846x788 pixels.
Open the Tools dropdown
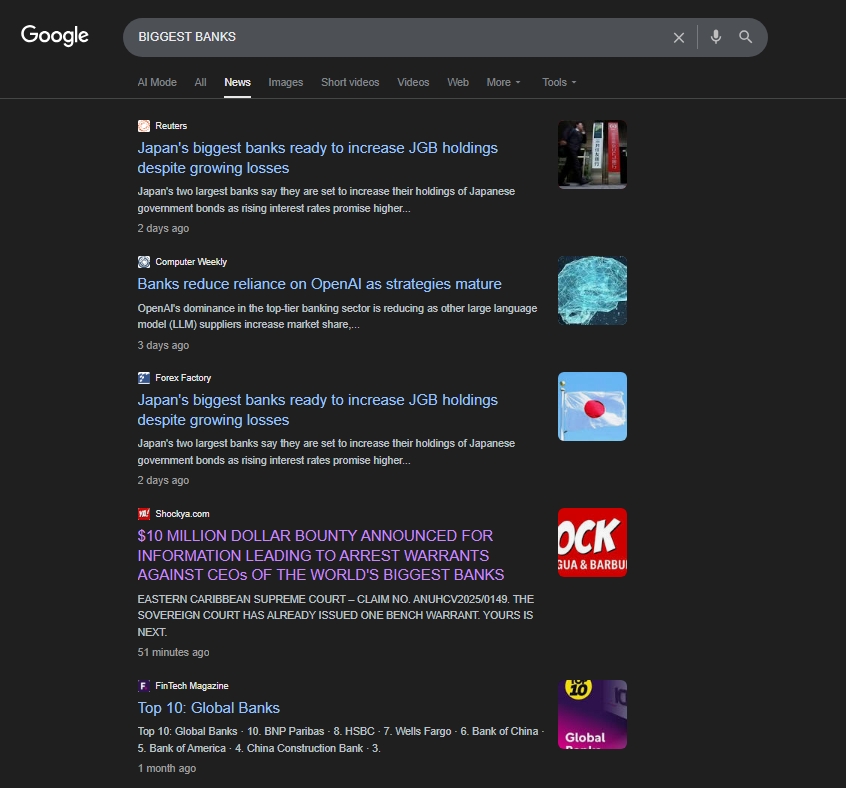point(559,82)
